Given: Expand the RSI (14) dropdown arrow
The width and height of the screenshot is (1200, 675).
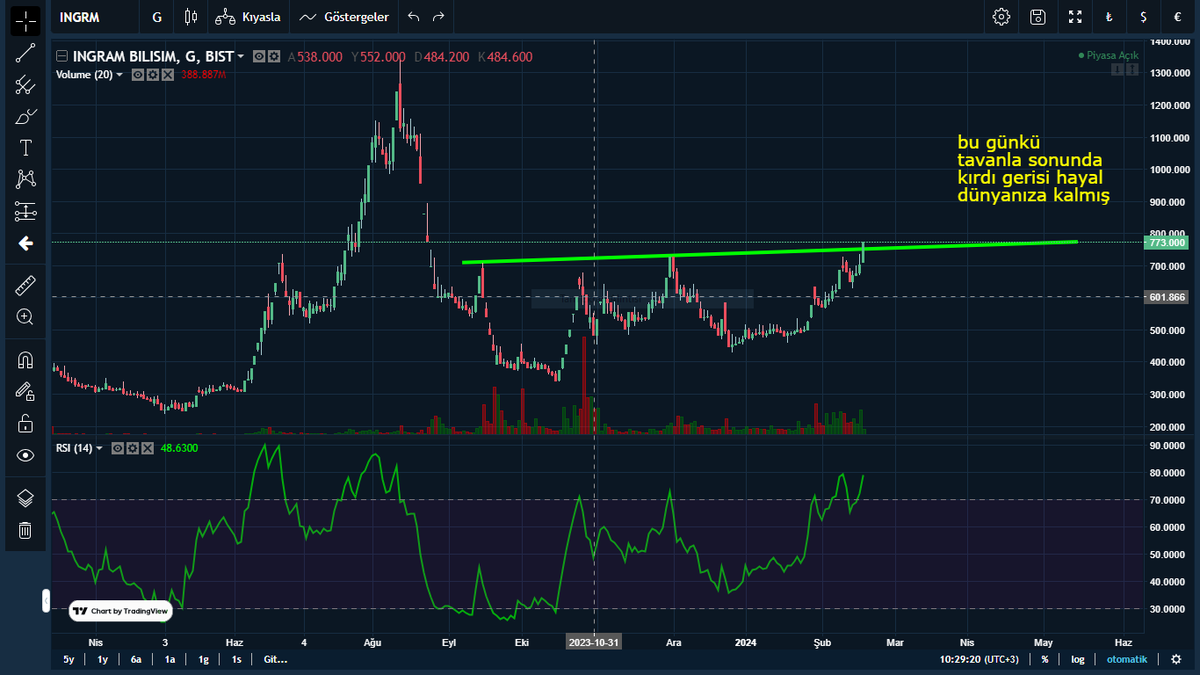Looking at the screenshot, I should [98, 448].
